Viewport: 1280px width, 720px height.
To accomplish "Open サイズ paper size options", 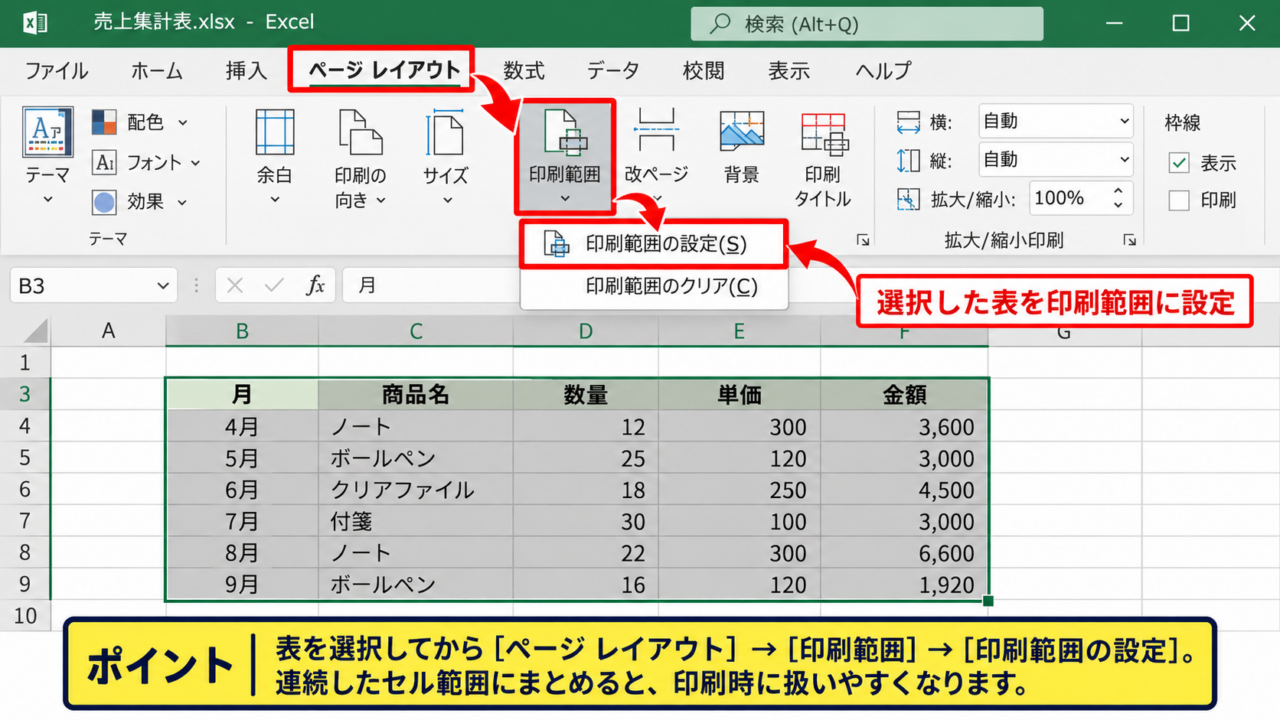I will [445, 157].
